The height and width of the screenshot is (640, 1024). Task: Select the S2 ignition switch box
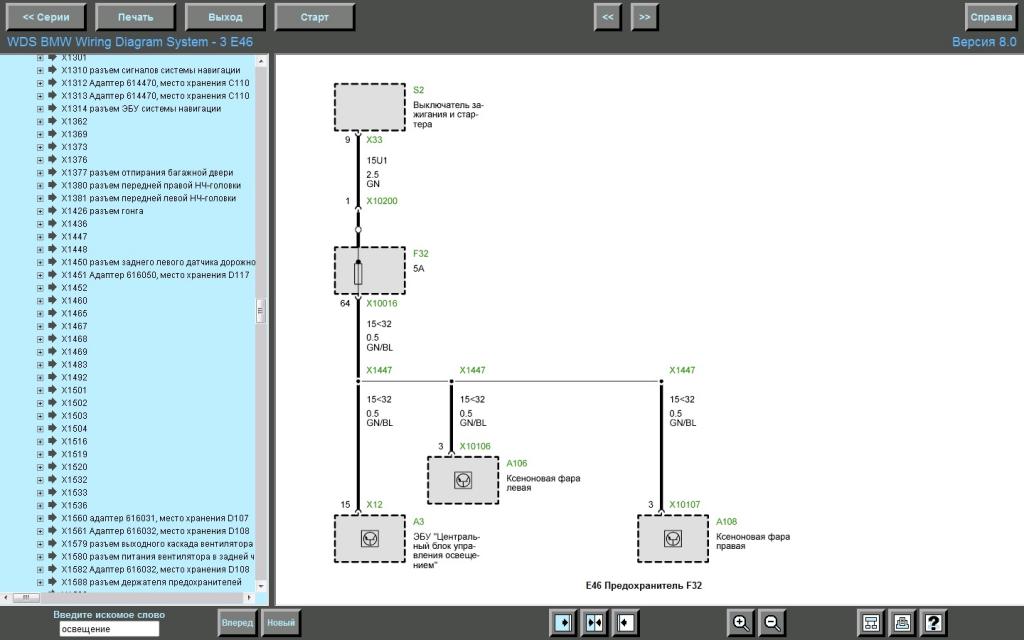click(x=370, y=107)
